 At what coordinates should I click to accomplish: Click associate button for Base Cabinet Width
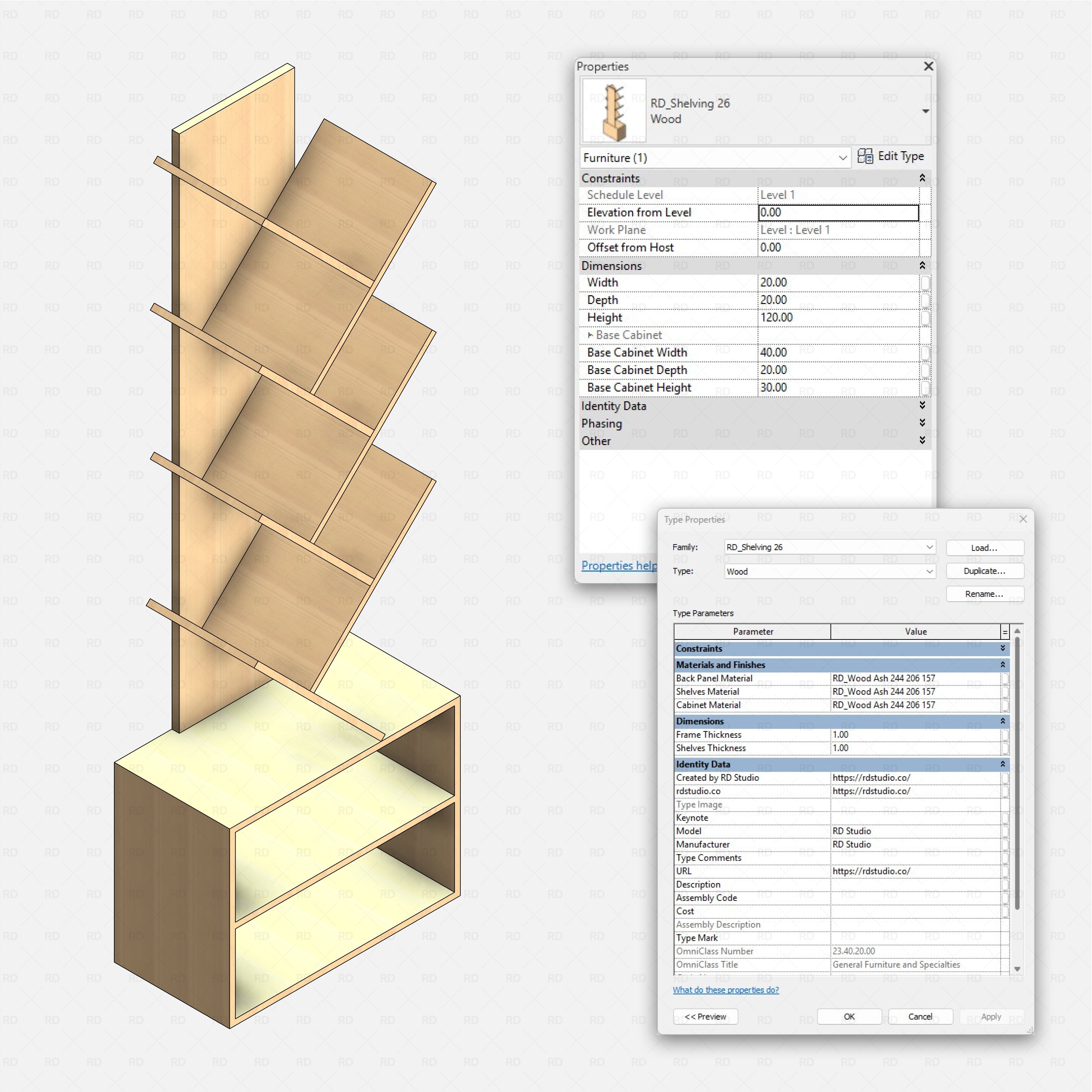click(x=925, y=353)
